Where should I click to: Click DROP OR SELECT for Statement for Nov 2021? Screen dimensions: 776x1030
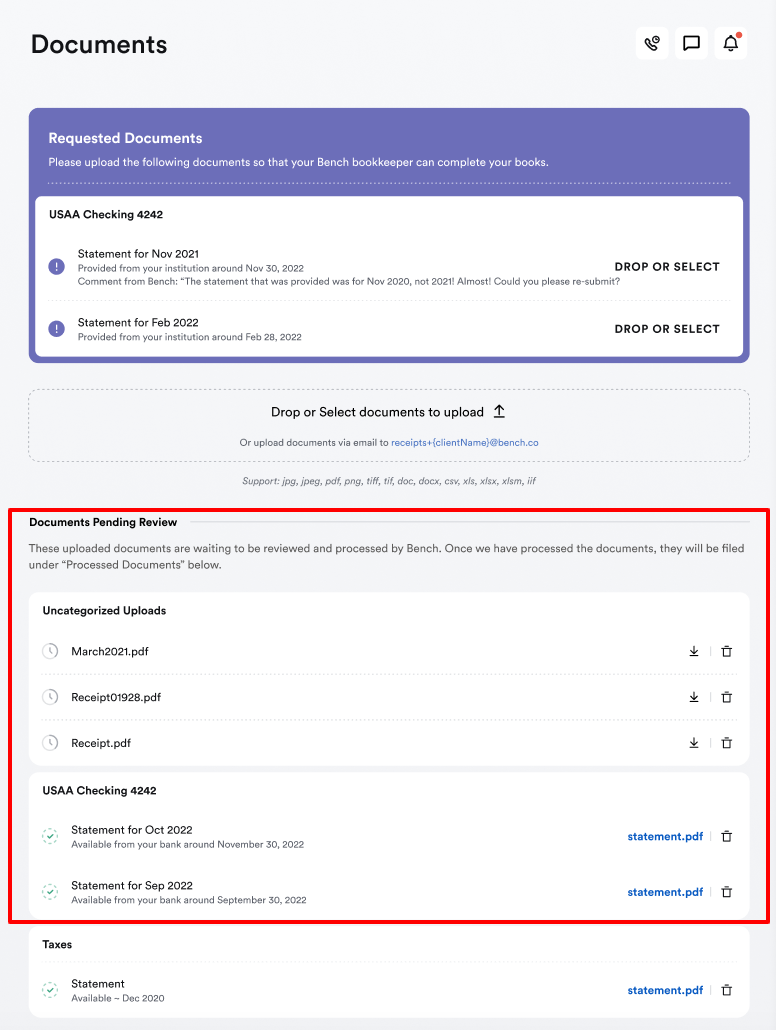tap(667, 266)
